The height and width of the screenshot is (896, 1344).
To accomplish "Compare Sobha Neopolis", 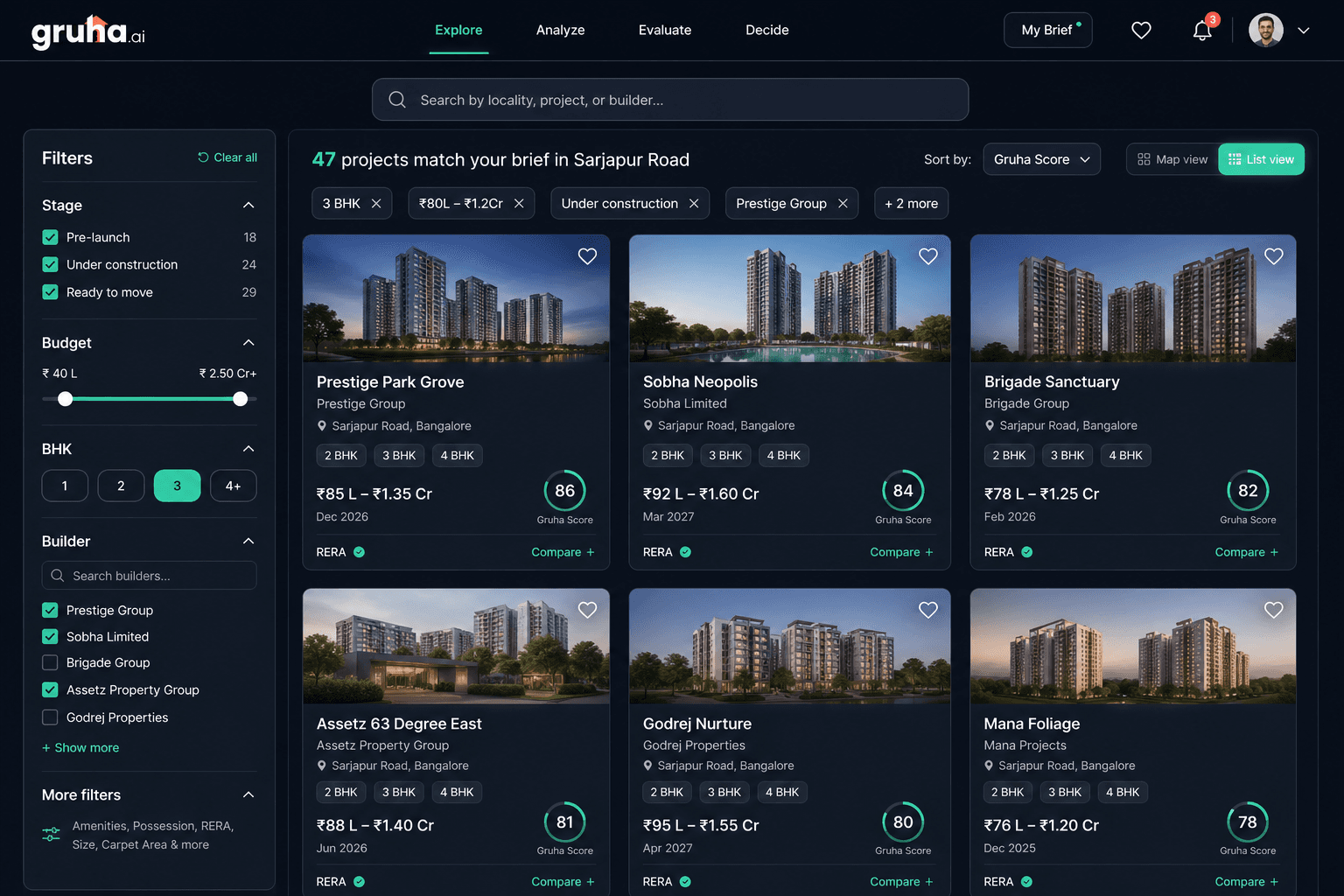I will pyautogui.click(x=901, y=552).
